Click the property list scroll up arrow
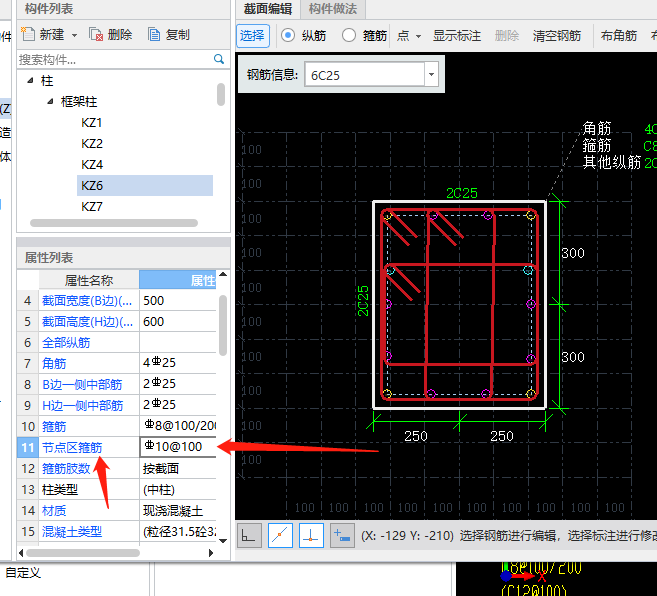Screen dimensions: 657x596 pos(223,275)
